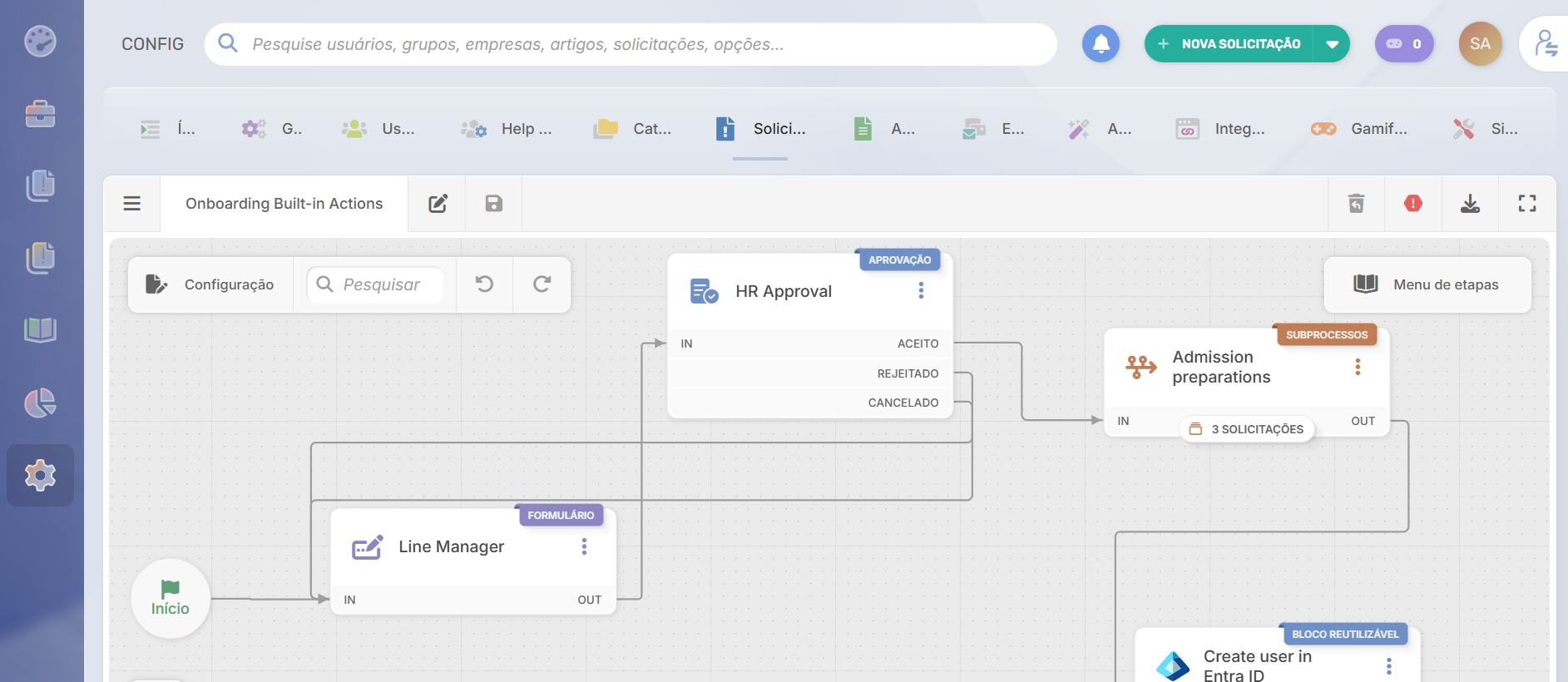
Task: Click the SUBPROCESSOS tag
Action: click(x=1327, y=334)
